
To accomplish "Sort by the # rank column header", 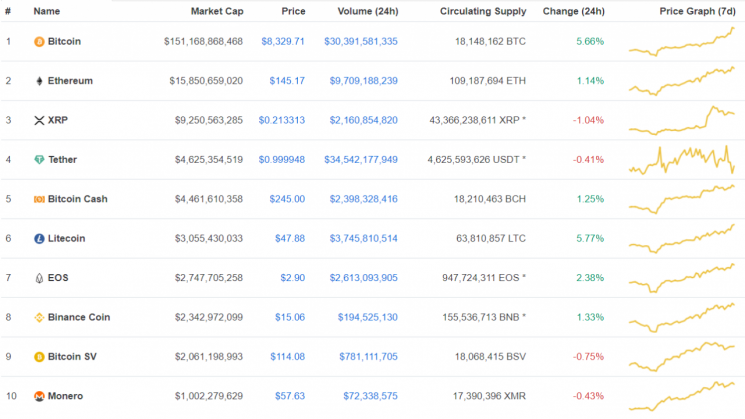I will [x=8, y=11].
